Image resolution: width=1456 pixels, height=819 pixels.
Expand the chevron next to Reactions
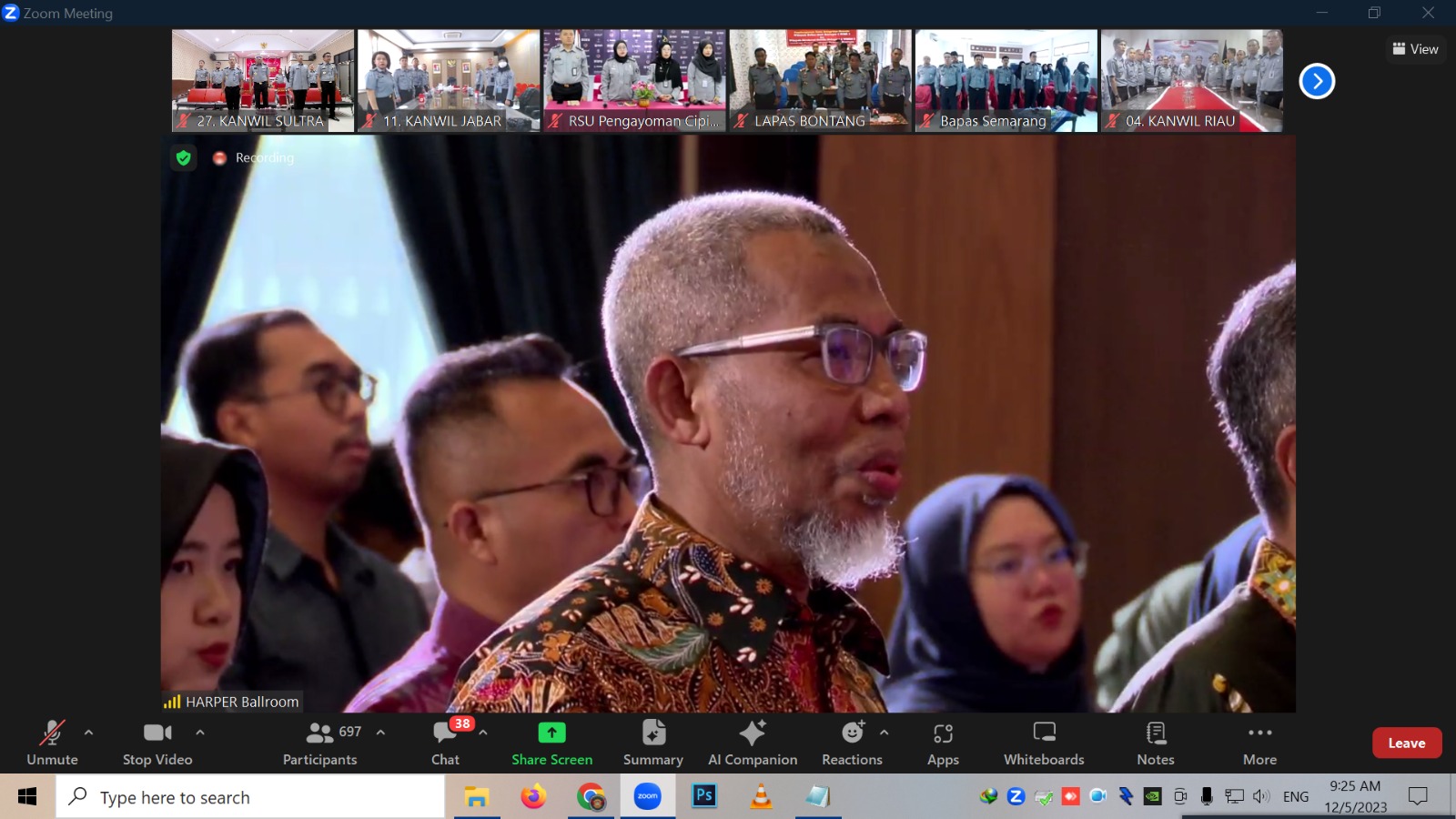(x=885, y=732)
